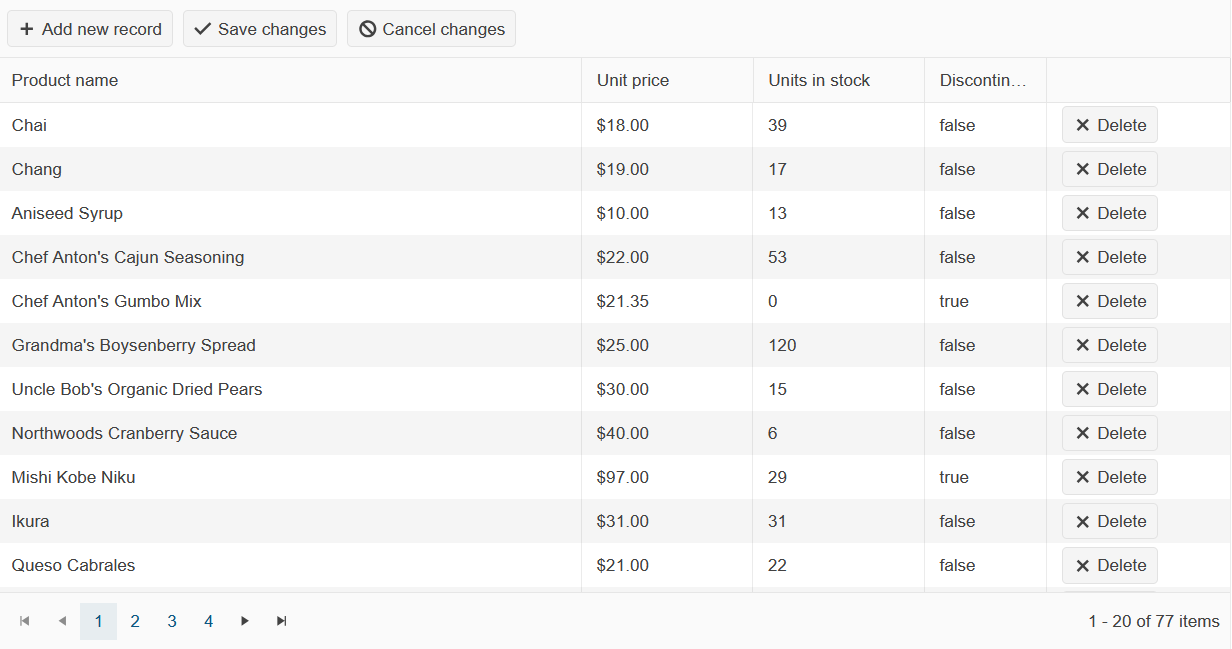Delete the Chef Anton's Gumbo Mix row
This screenshot has width=1232, height=649.
point(1109,301)
